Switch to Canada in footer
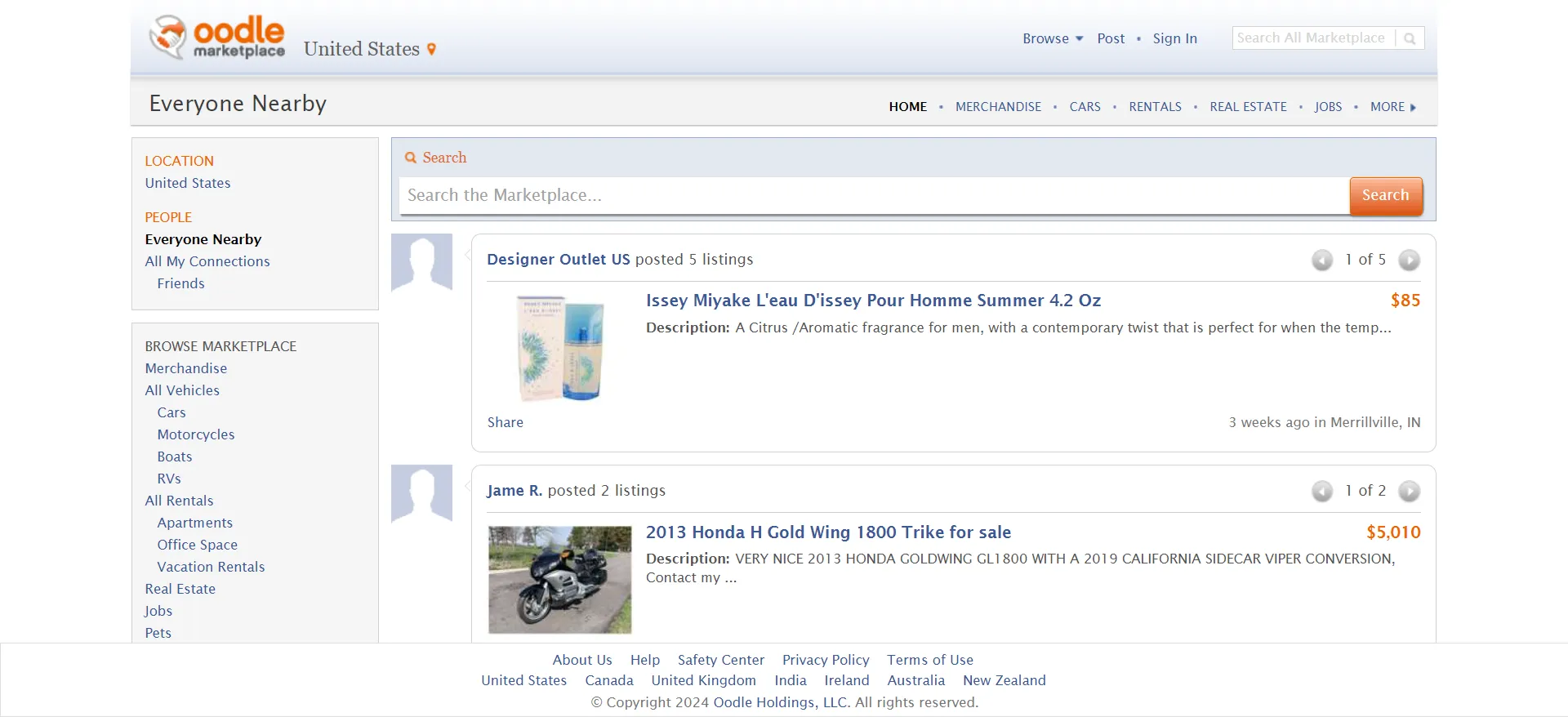Viewport: 1568px width, 717px height. point(609,681)
